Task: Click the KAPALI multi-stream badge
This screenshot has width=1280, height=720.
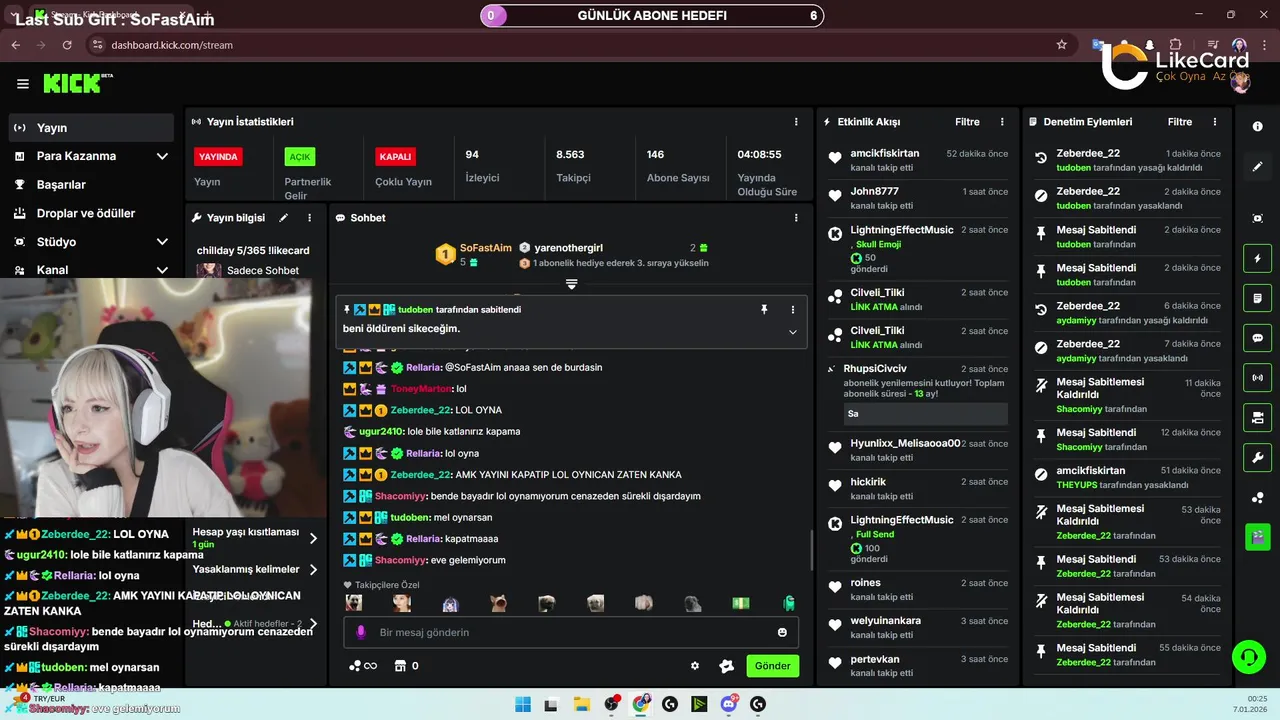Action: [x=395, y=157]
